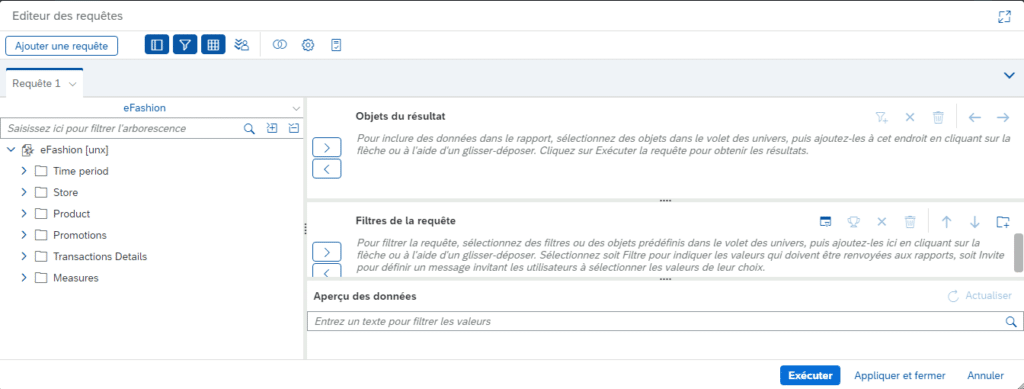Click the Actualiser refresh button
Image resolution: width=1024 pixels, height=389 pixels.
(980, 296)
